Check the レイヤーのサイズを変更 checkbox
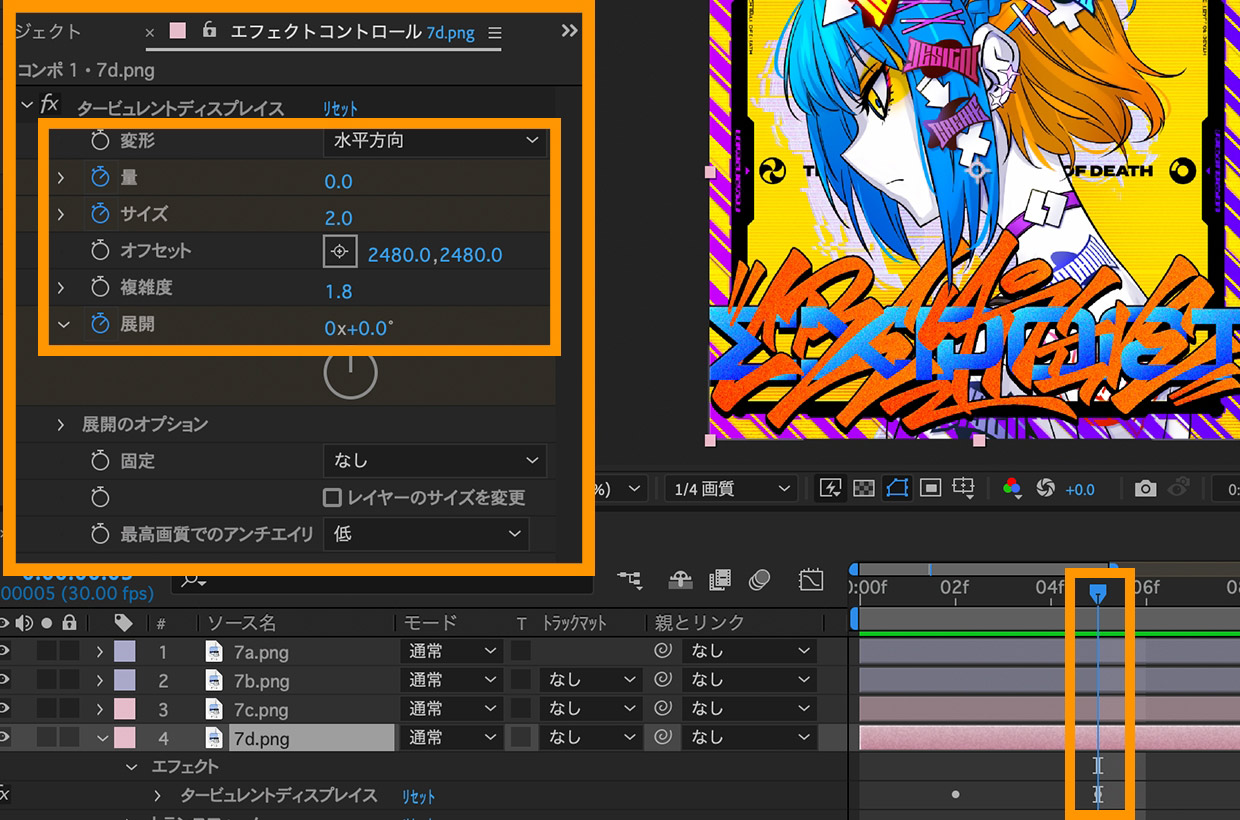 pyautogui.click(x=332, y=497)
